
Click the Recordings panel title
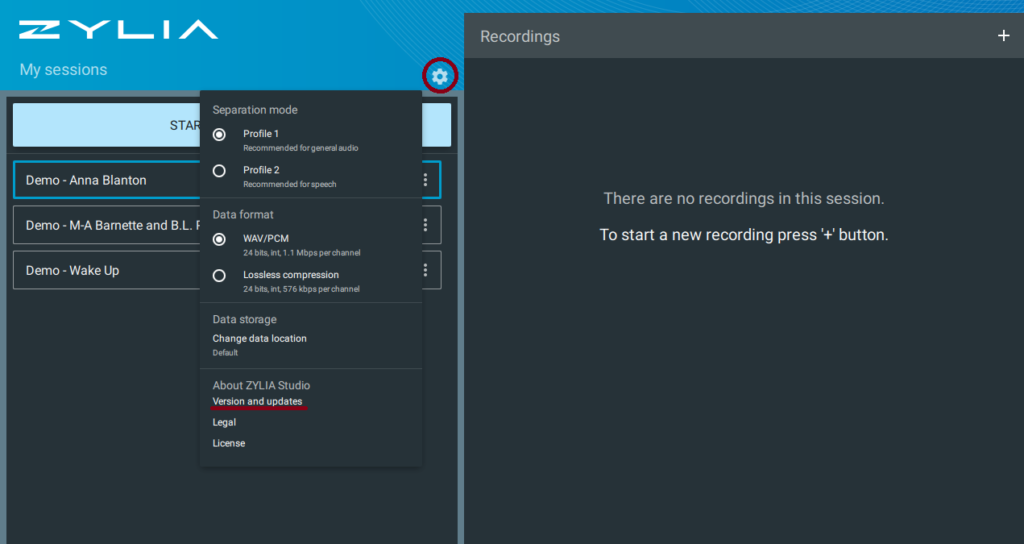pos(520,37)
